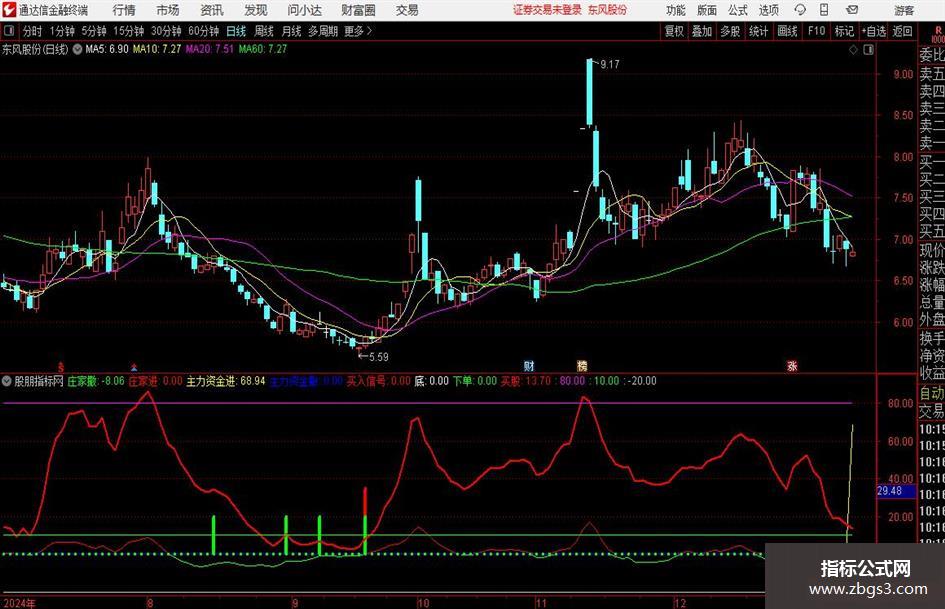Image resolution: width=945 pixels, height=609 pixels.
Task: Click the MA20: 7.51 purple label
Action: pyautogui.click(x=210, y=49)
